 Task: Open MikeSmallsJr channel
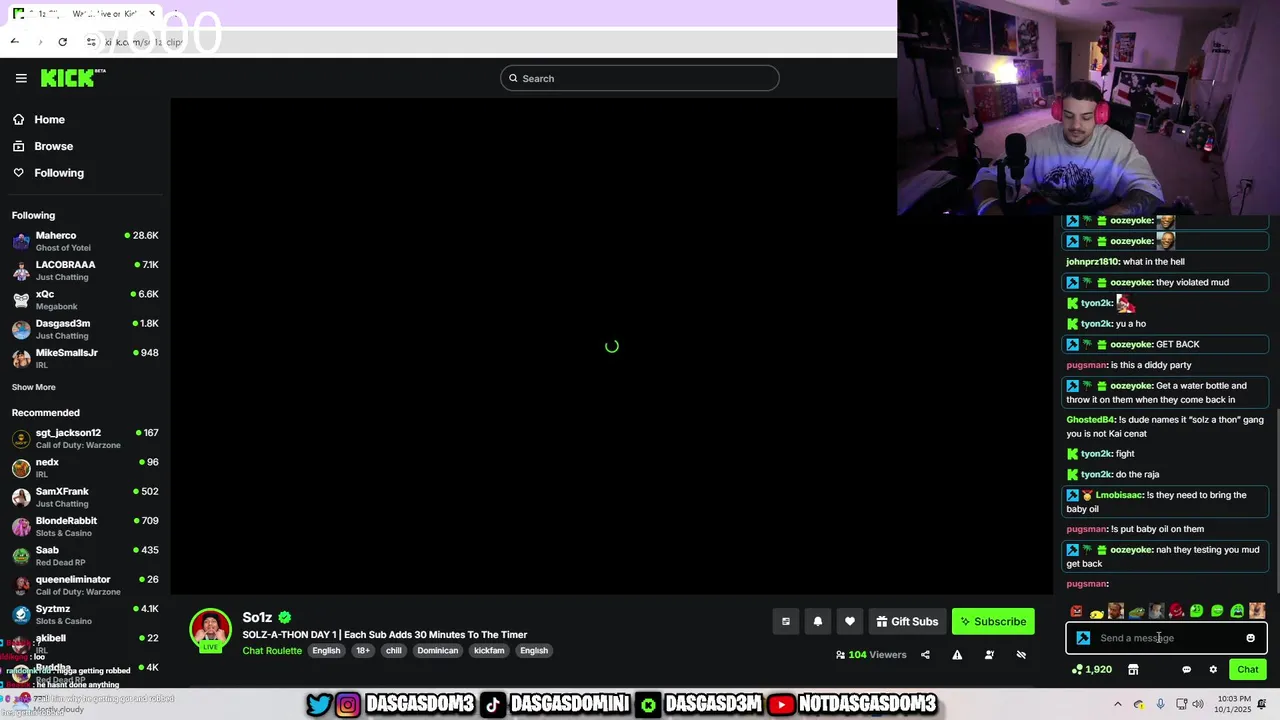pos(85,358)
